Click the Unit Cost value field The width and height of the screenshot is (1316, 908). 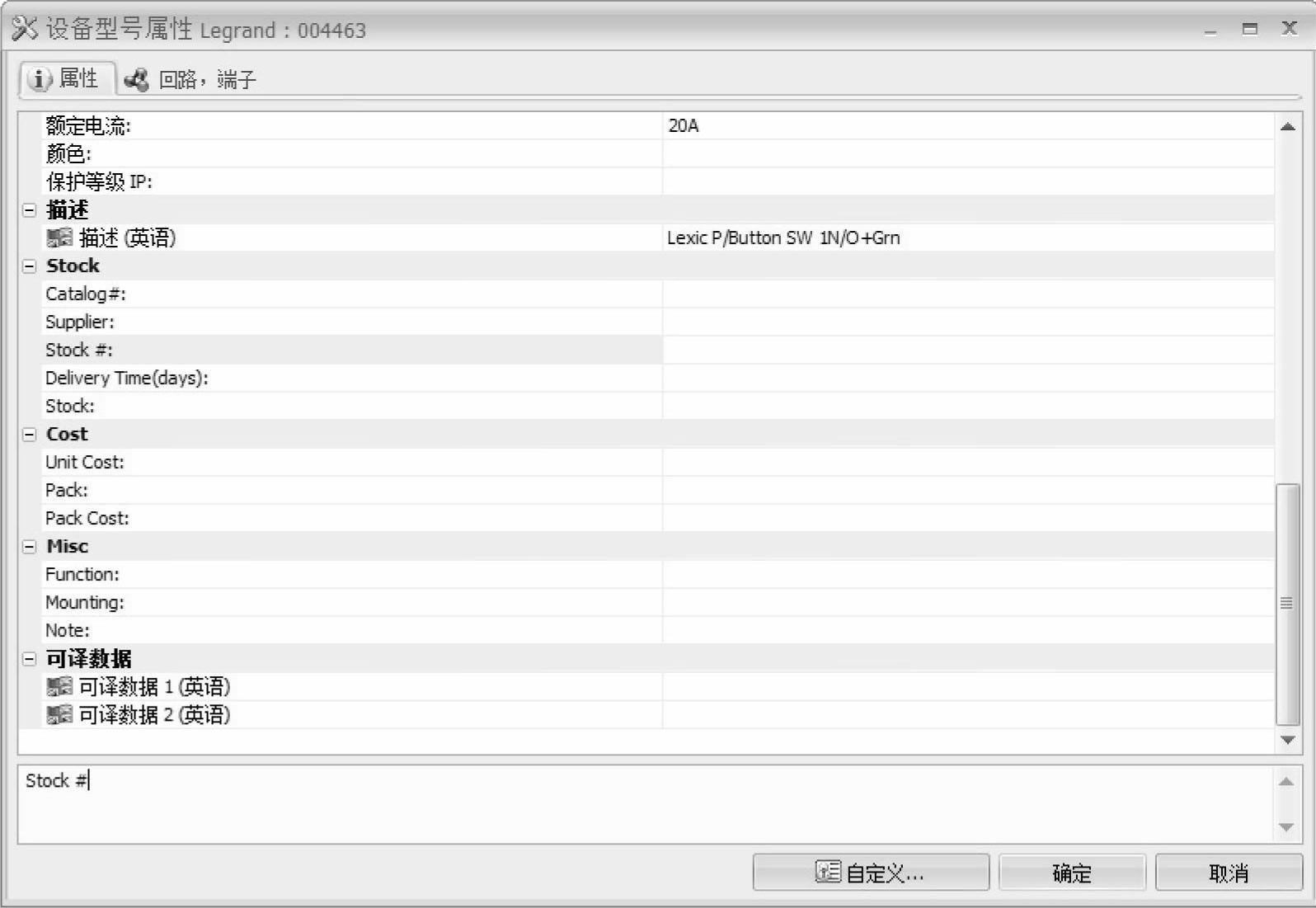[968, 462]
